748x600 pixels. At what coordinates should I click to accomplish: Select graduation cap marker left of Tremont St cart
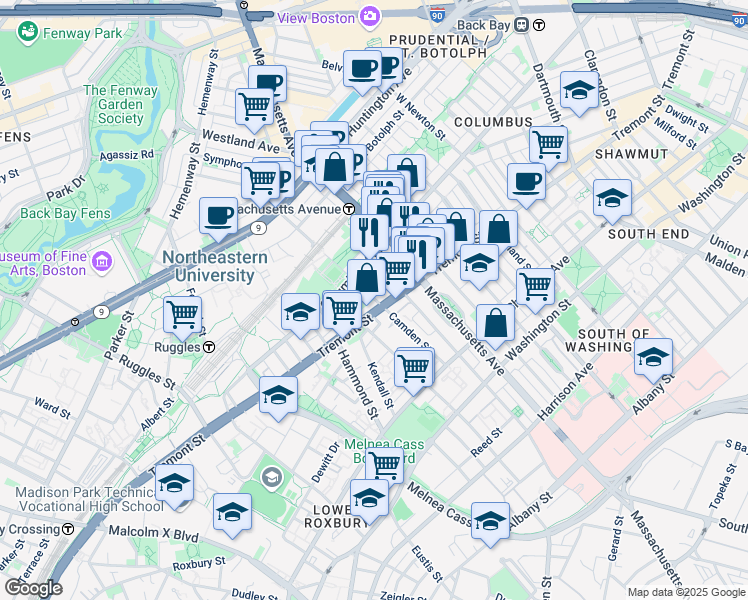coord(301,315)
